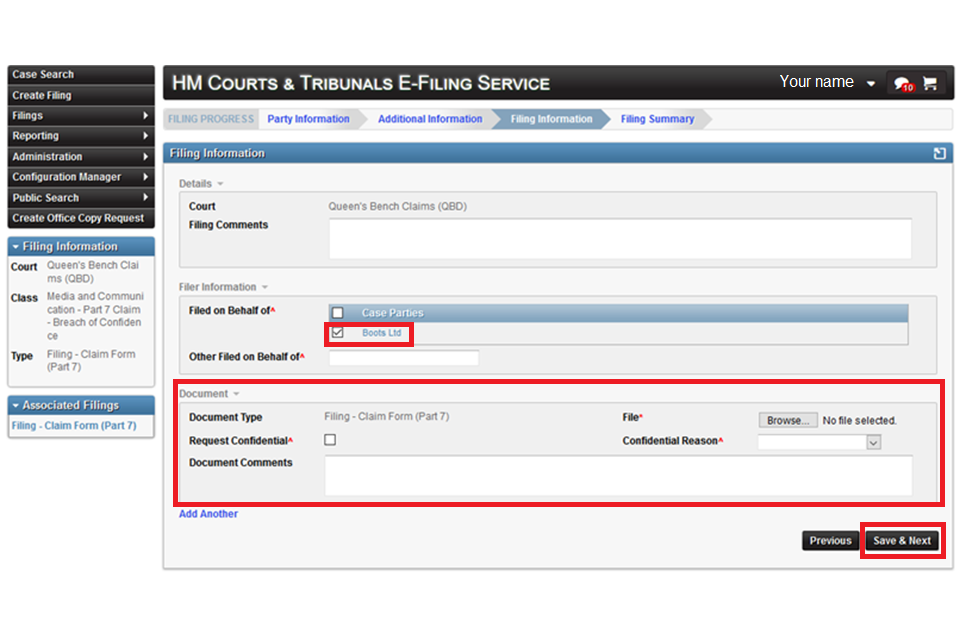The height and width of the screenshot is (640, 960).
Task: Click the Add Another link
Action: (208, 514)
